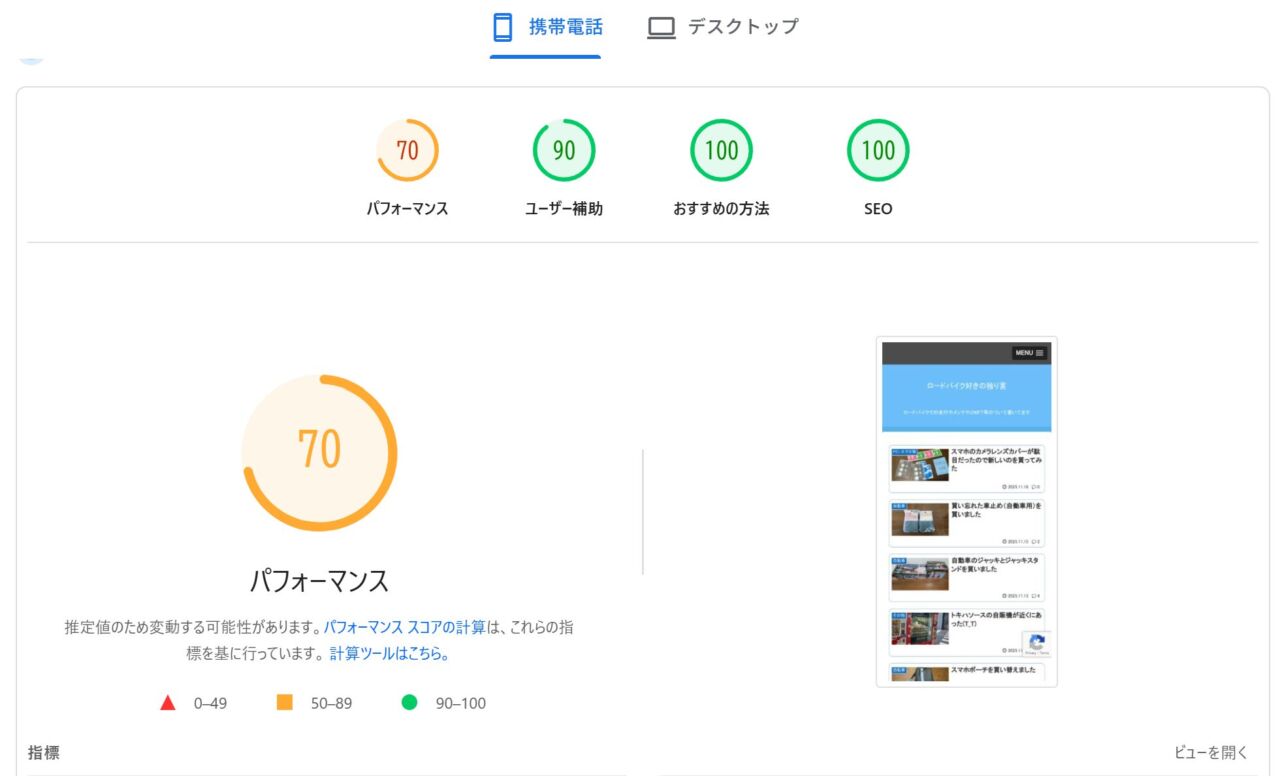
Task: Click the orange square 50–89 legend icon
Action: pos(285,703)
